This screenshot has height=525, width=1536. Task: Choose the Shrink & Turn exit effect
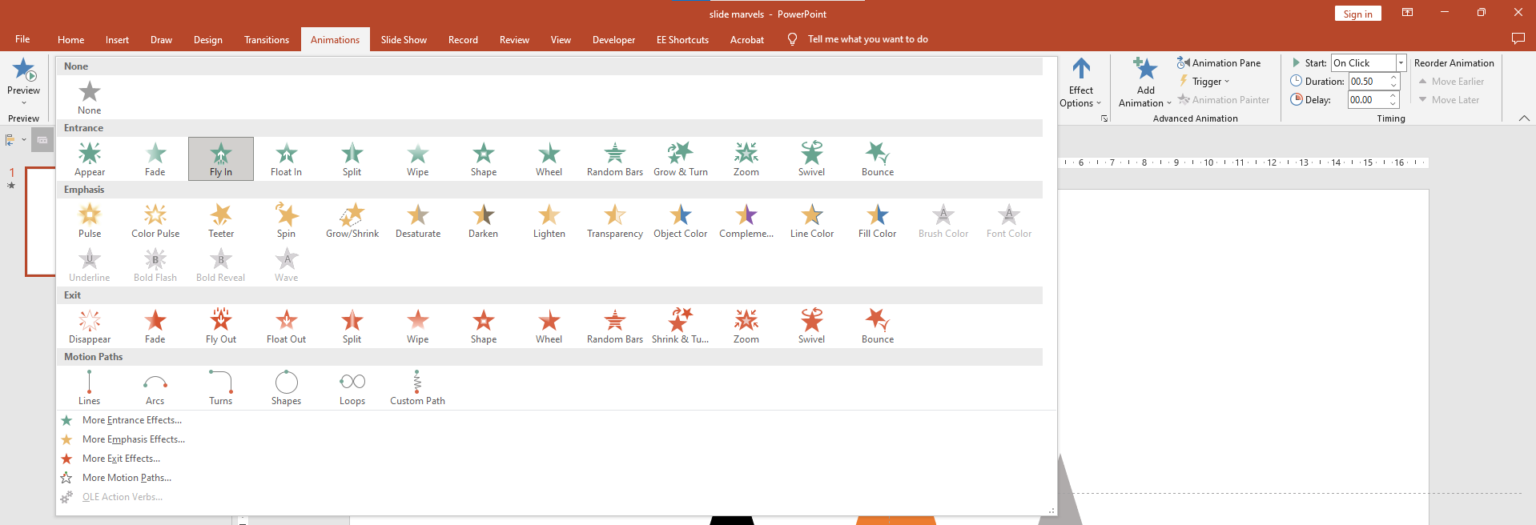681,326
